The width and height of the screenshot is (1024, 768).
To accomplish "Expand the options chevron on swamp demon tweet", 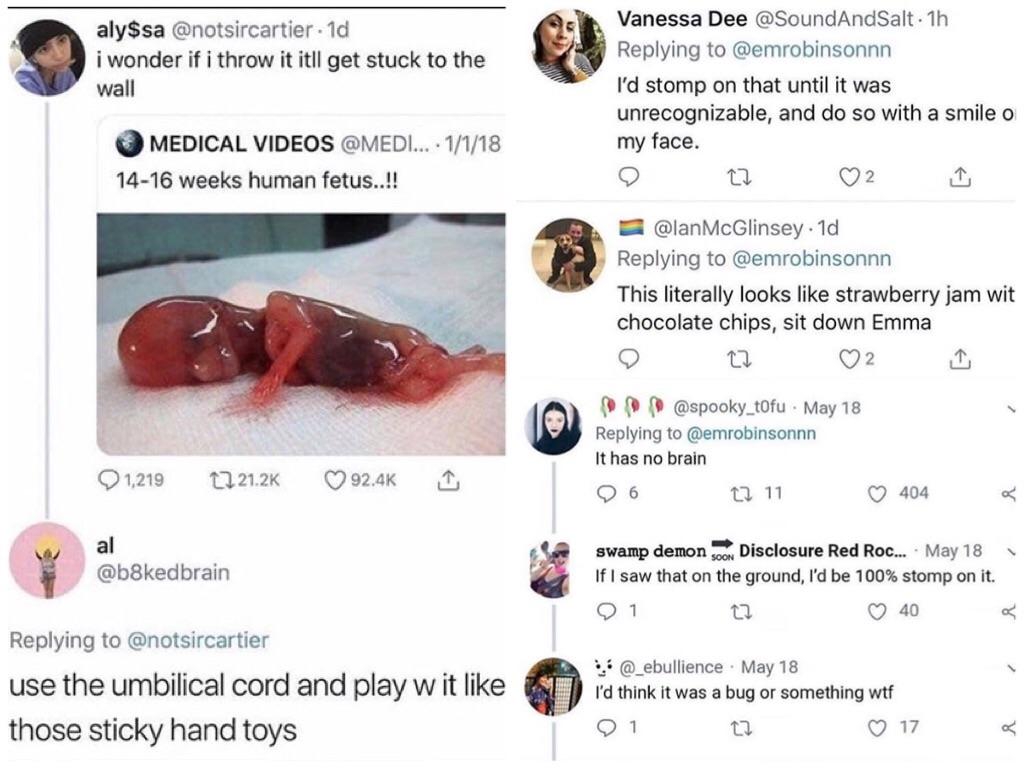I will point(1011,550).
